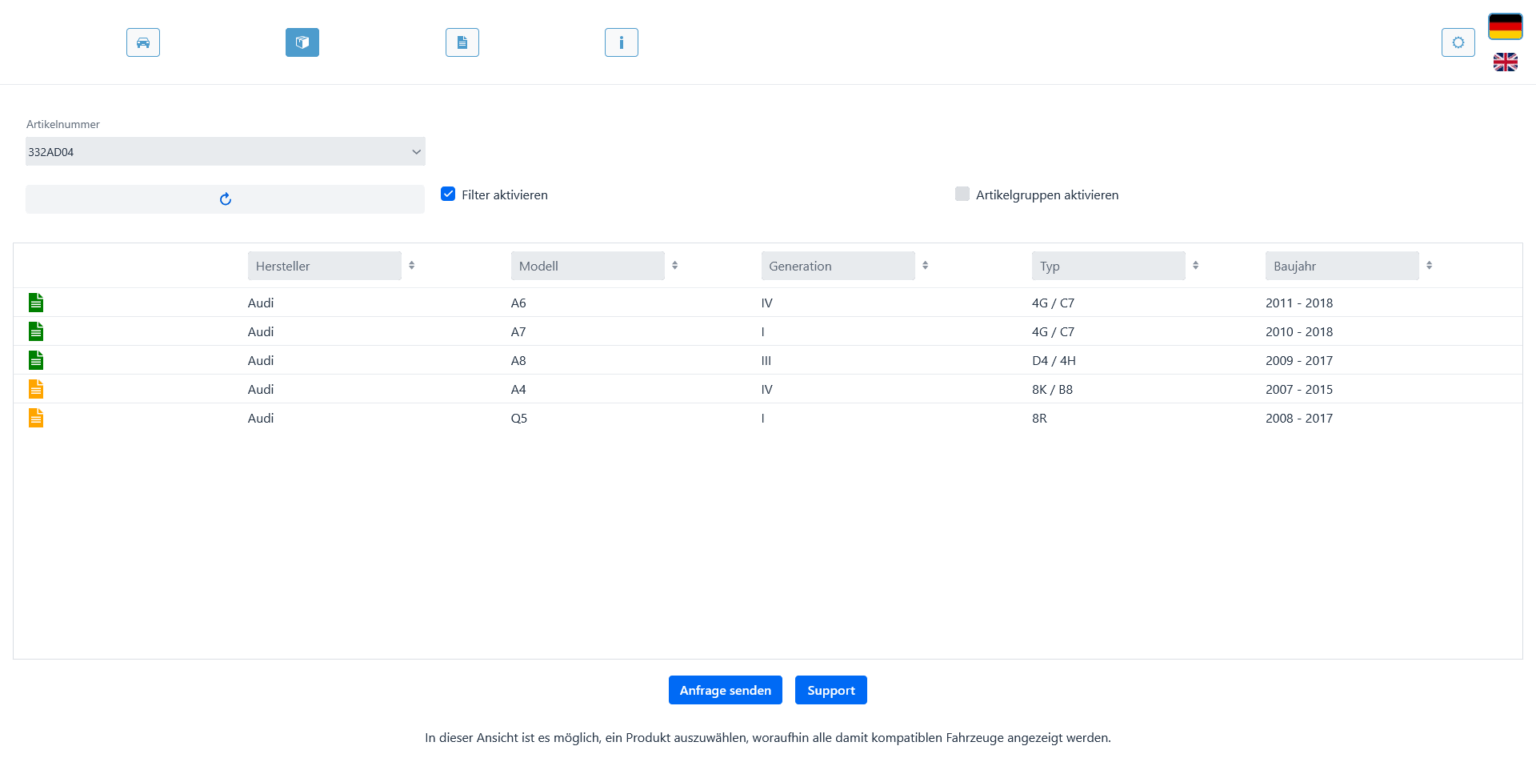Switch language with the UK flag
1536x758 pixels.
tap(1505, 62)
